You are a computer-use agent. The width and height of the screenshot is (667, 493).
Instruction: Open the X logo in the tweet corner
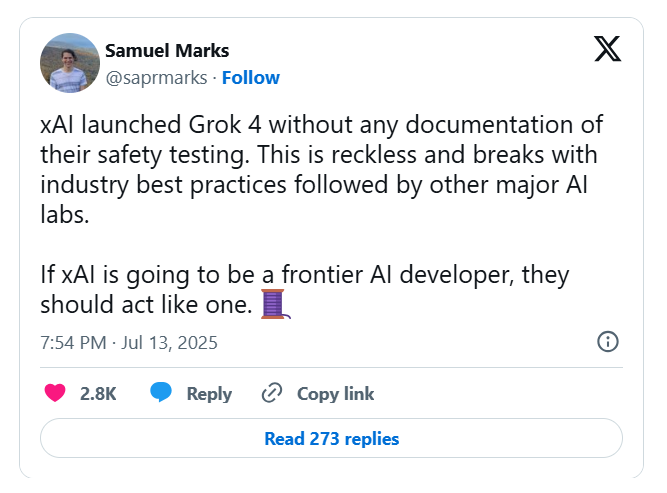[x=607, y=49]
